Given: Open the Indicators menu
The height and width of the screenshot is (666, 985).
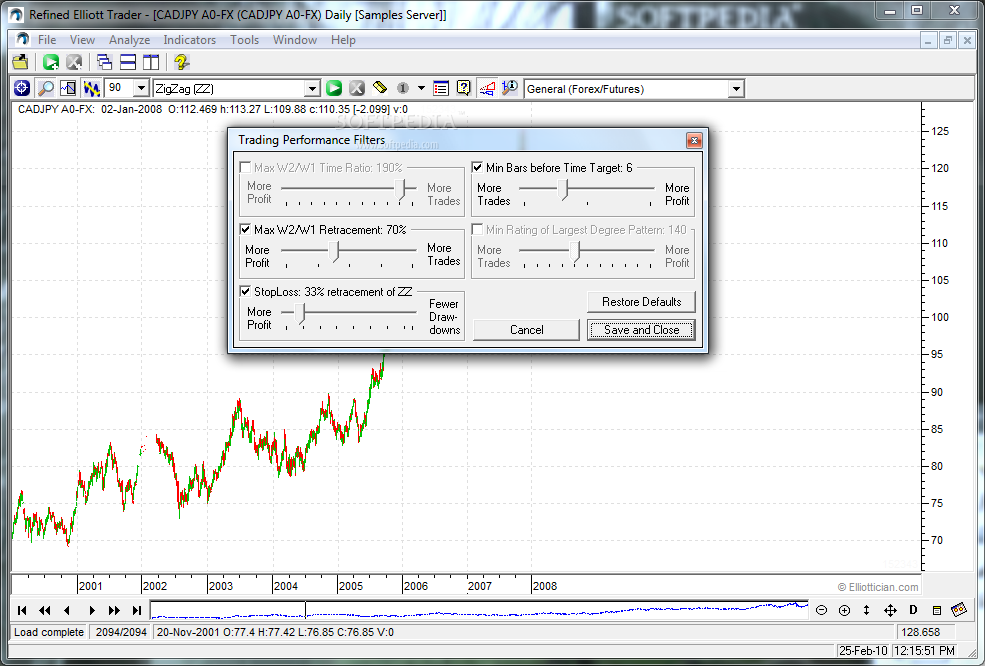Looking at the screenshot, I should pyautogui.click(x=190, y=40).
